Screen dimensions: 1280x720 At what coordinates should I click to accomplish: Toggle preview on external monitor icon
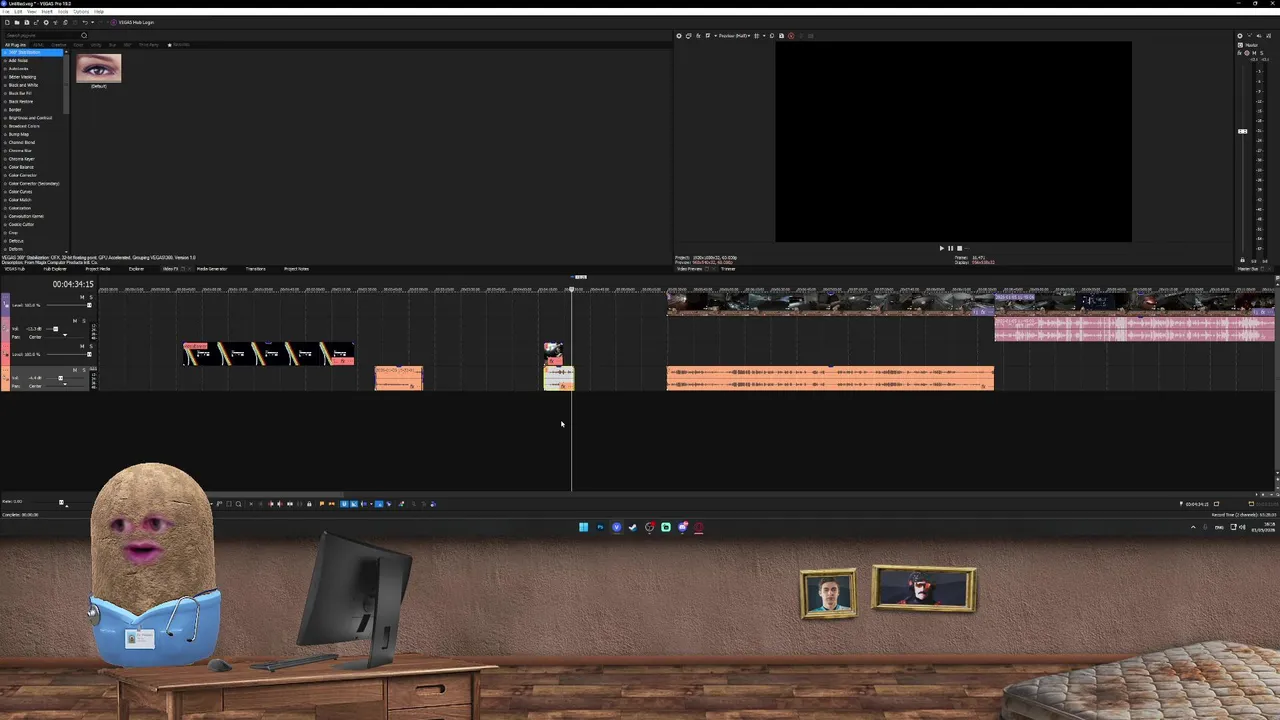pyautogui.click(x=688, y=36)
